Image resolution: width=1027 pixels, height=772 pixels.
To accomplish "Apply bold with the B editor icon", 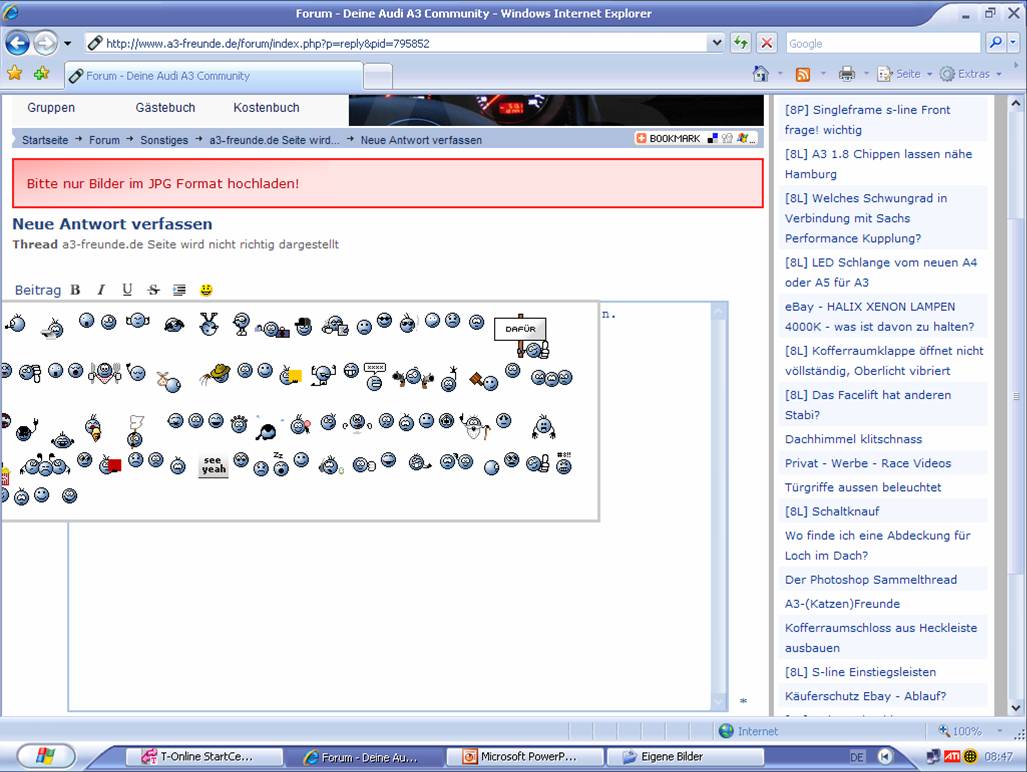I will coord(75,289).
